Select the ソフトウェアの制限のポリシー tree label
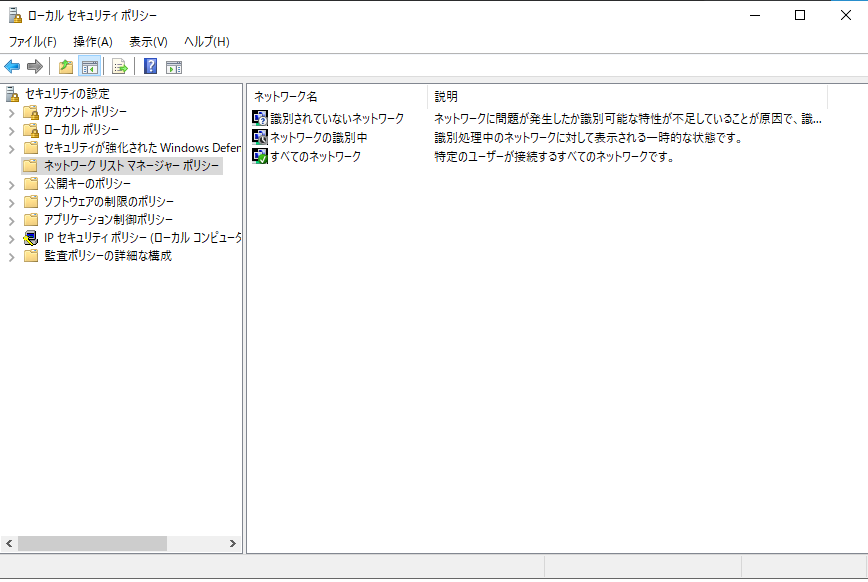The height and width of the screenshot is (582, 868). [109, 202]
